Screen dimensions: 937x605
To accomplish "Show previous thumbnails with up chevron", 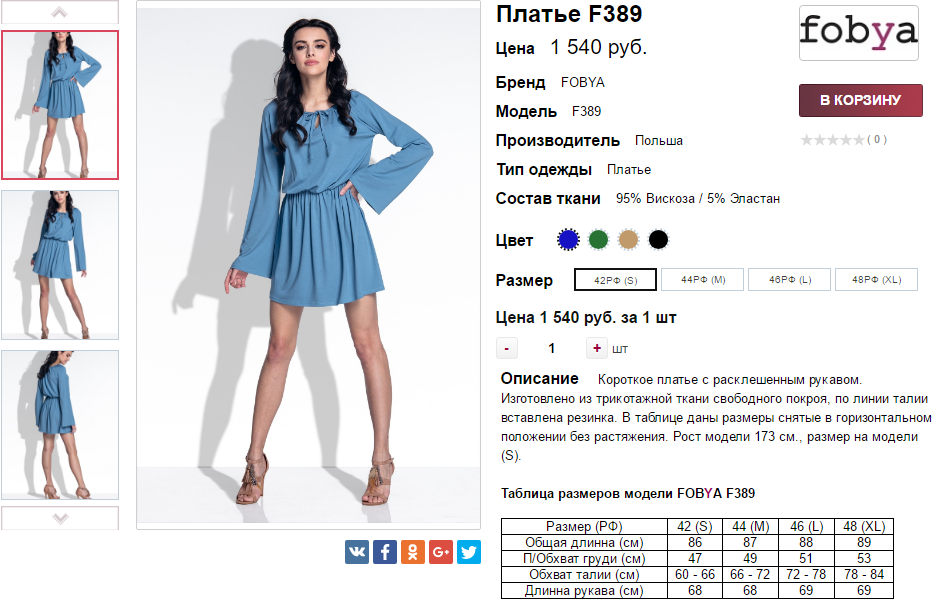I will pyautogui.click(x=60, y=12).
